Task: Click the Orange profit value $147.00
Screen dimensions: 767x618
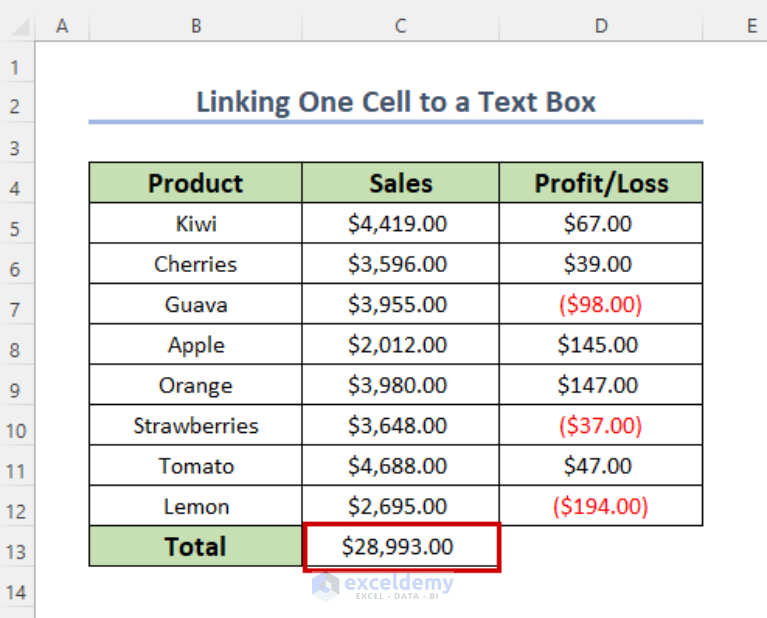Action: [601, 385]
